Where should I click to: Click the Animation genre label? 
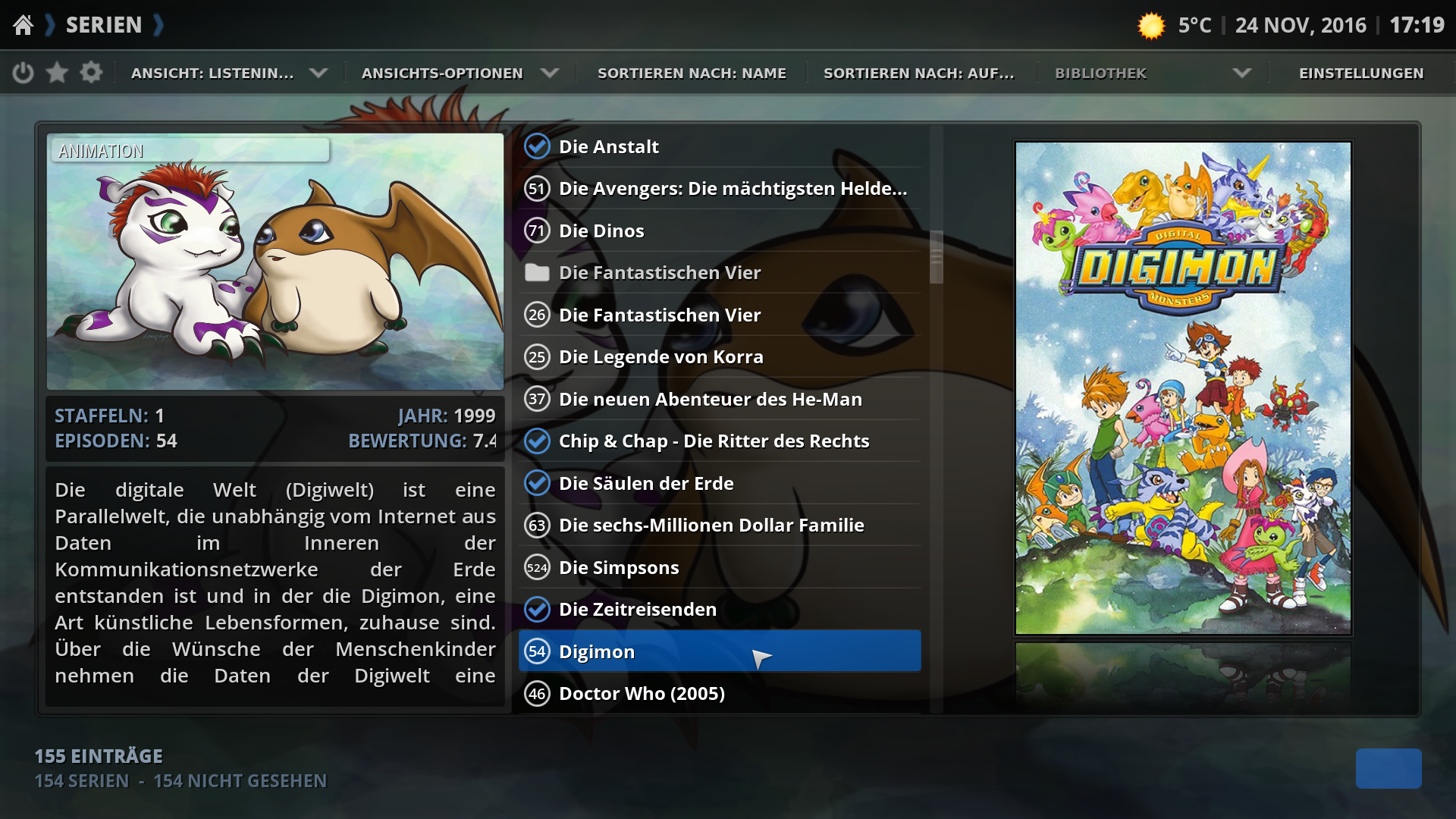point(101,151)
